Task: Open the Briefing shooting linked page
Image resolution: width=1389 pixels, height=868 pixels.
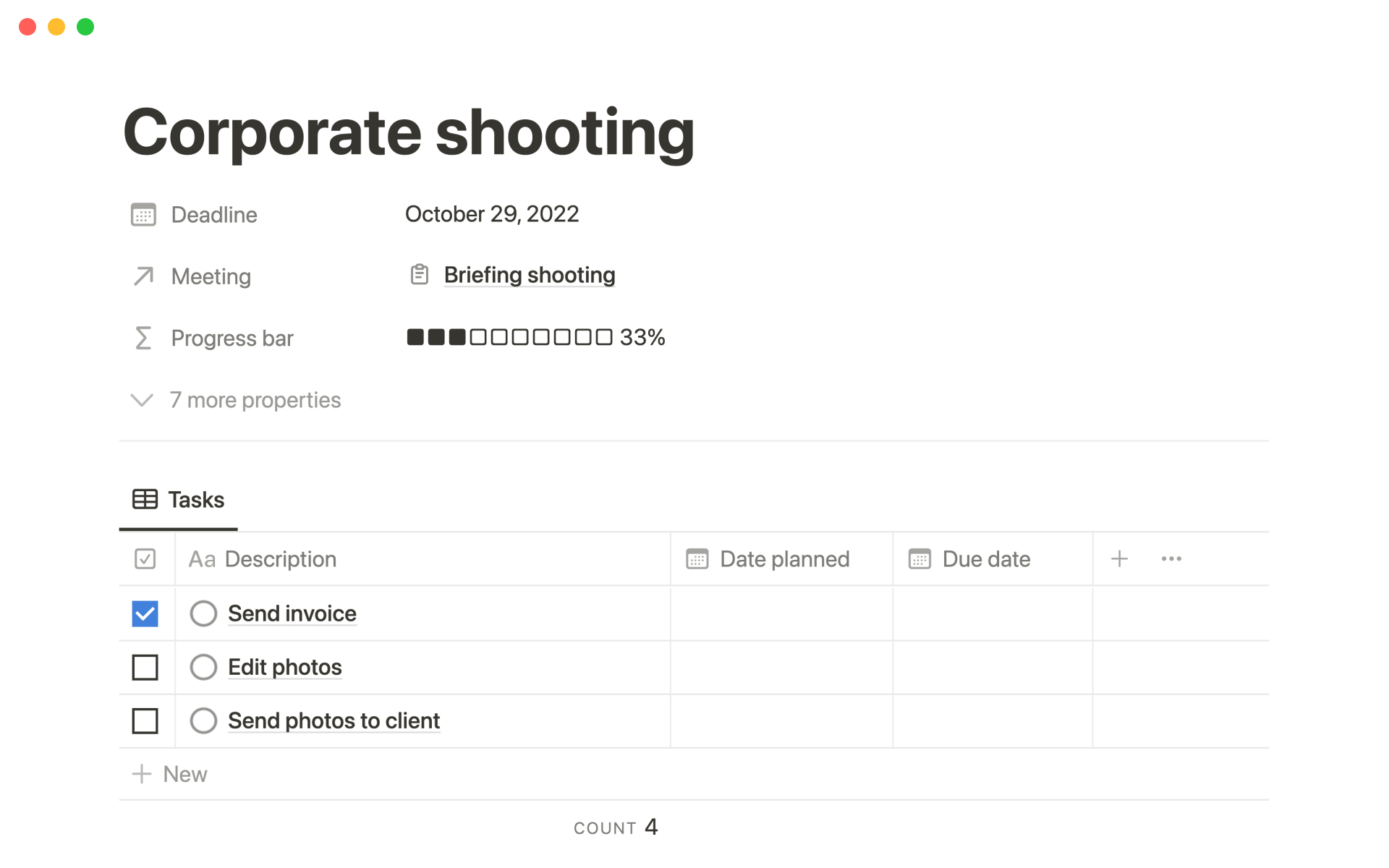Action: pyautogui.click(x=529, y=275)
